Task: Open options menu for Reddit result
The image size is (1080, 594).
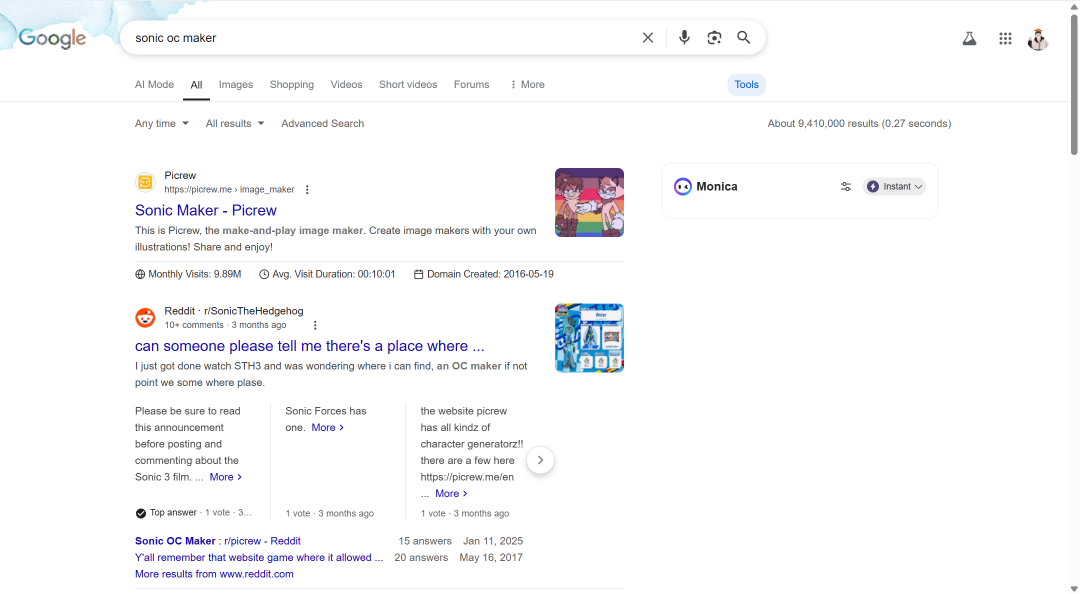Action: tap(315, 325)
